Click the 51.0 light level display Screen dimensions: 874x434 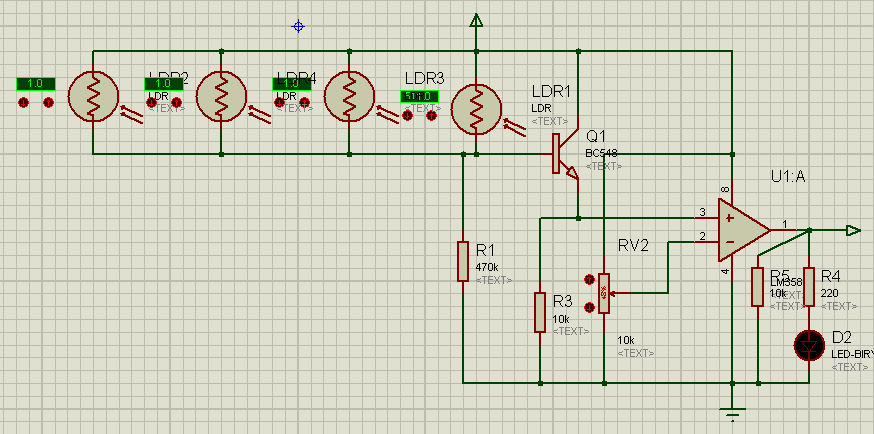point(419,97)
